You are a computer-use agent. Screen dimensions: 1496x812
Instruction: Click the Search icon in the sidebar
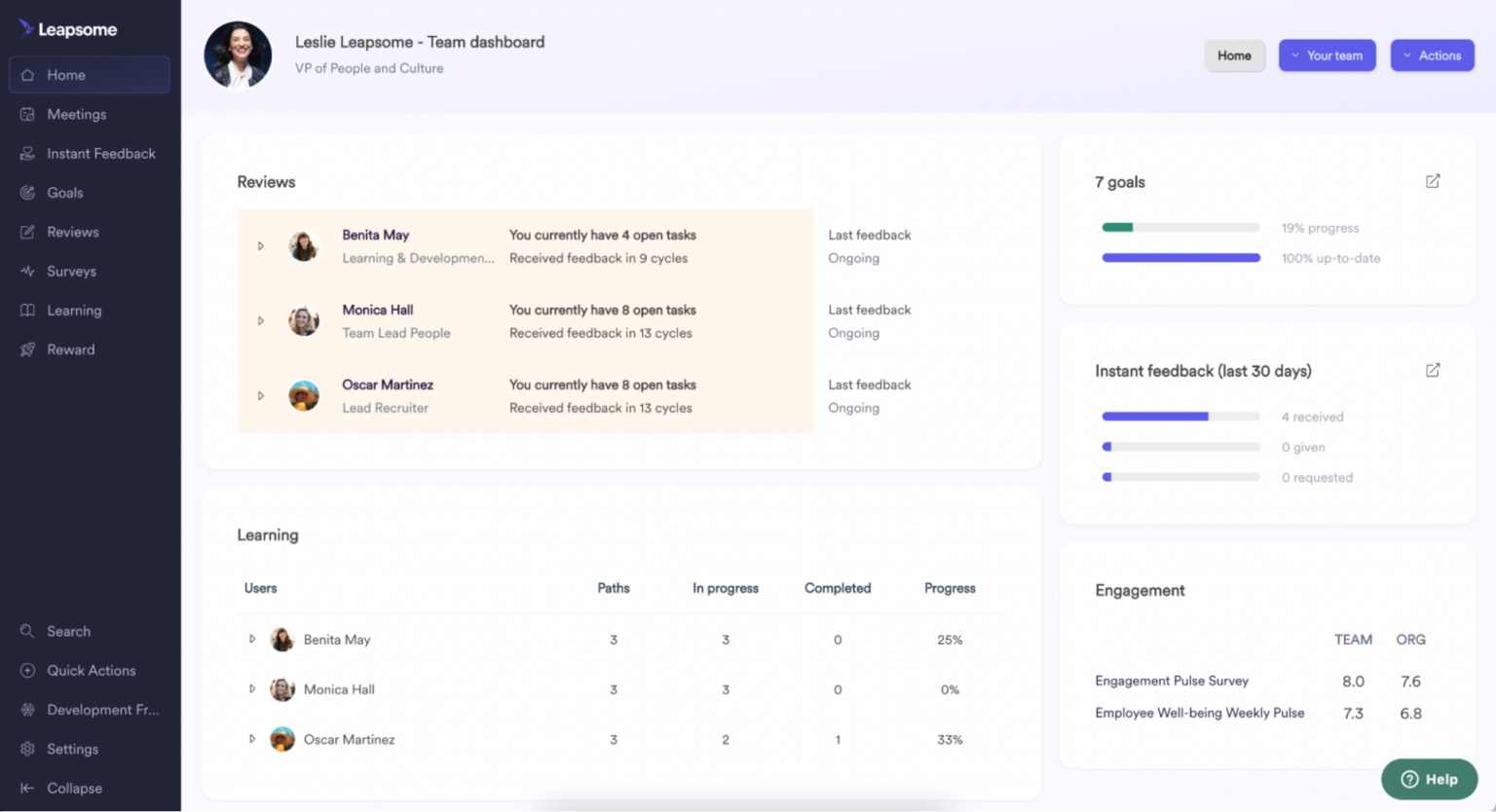tap(26, 631)
